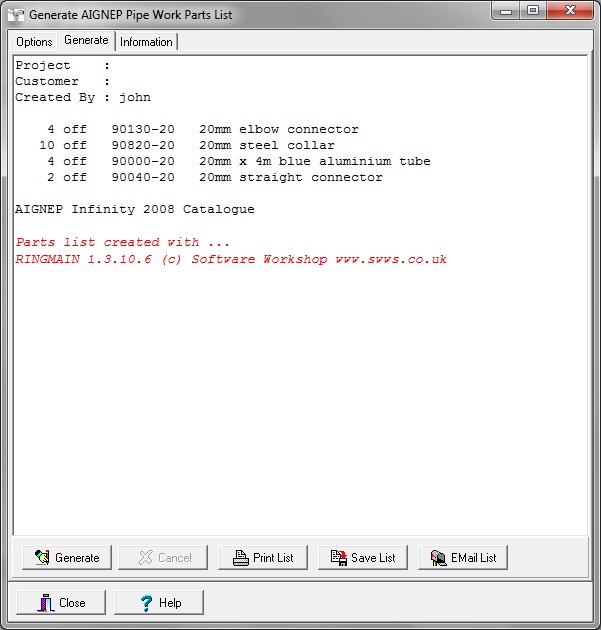Save the parts list with Save List
This screenshot has width=601, height=630.
363,557
